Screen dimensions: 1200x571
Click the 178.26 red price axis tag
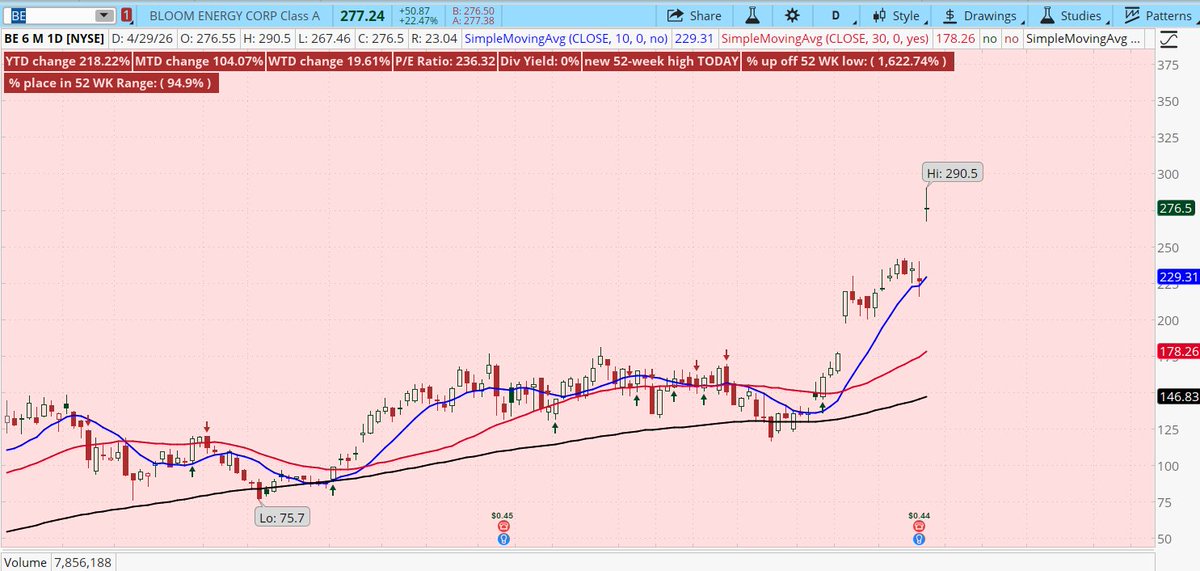(1179, 351)
